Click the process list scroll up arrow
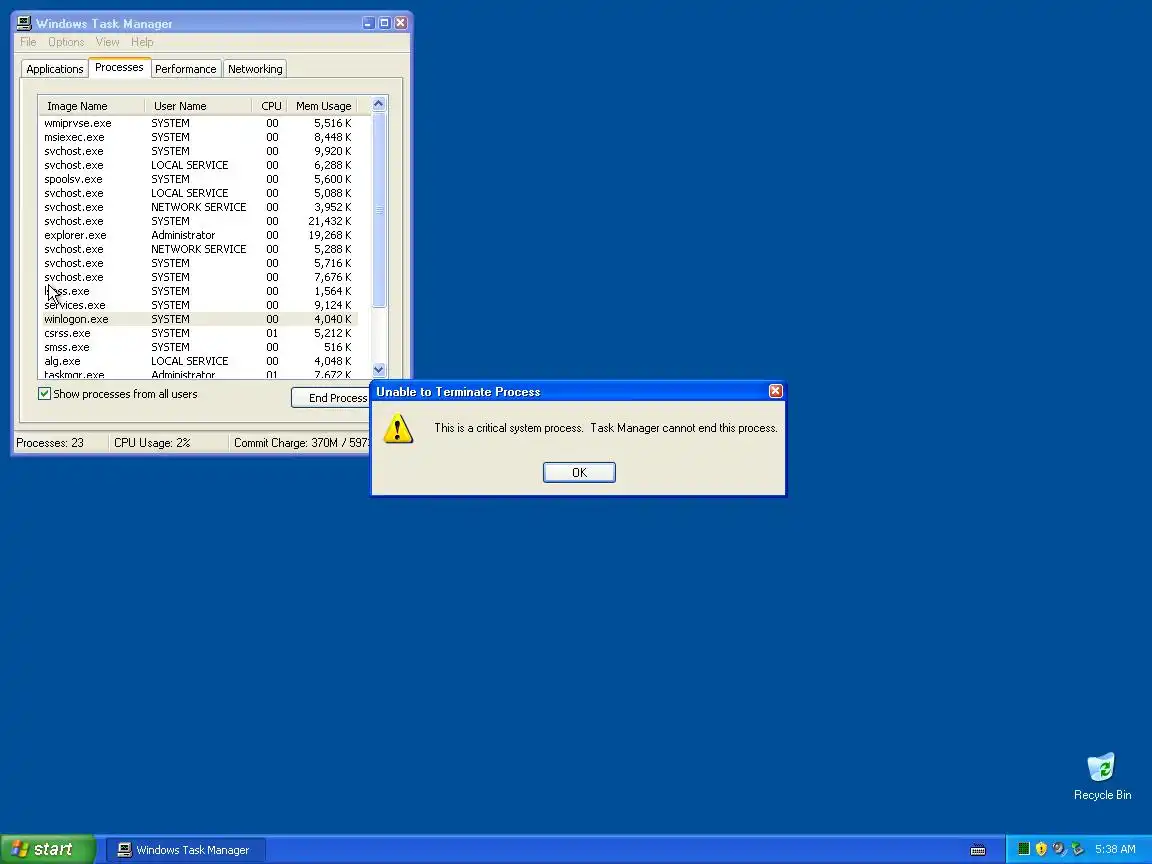Image resolution: width=1152 pixels, height=864 pixels. click(378, 104)
